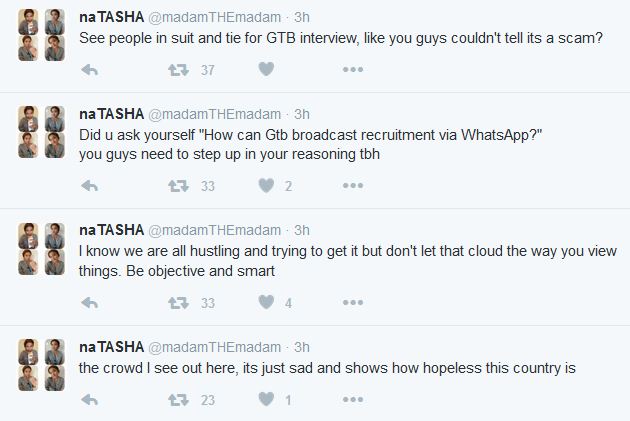Open the 3h timestamp on WhatsApp tweet
This screenshot has height=421, width=630.
[302, 113]
